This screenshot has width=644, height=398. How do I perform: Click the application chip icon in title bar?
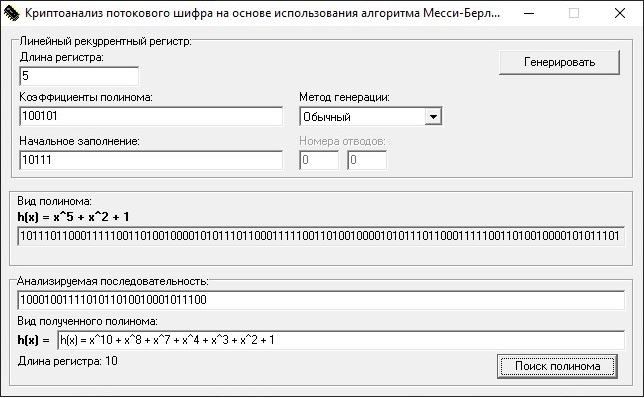point(12,14)
